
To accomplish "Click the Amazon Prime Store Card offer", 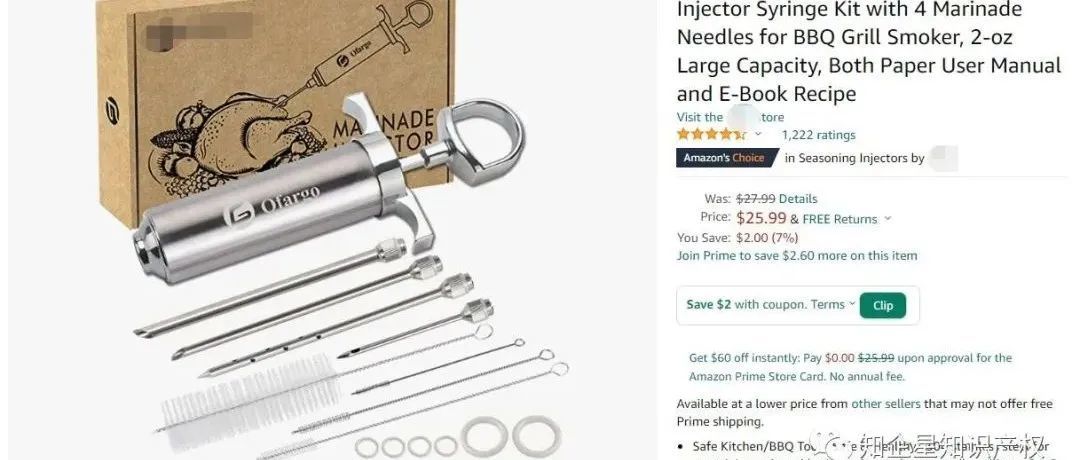I will (x=851, y=367).
